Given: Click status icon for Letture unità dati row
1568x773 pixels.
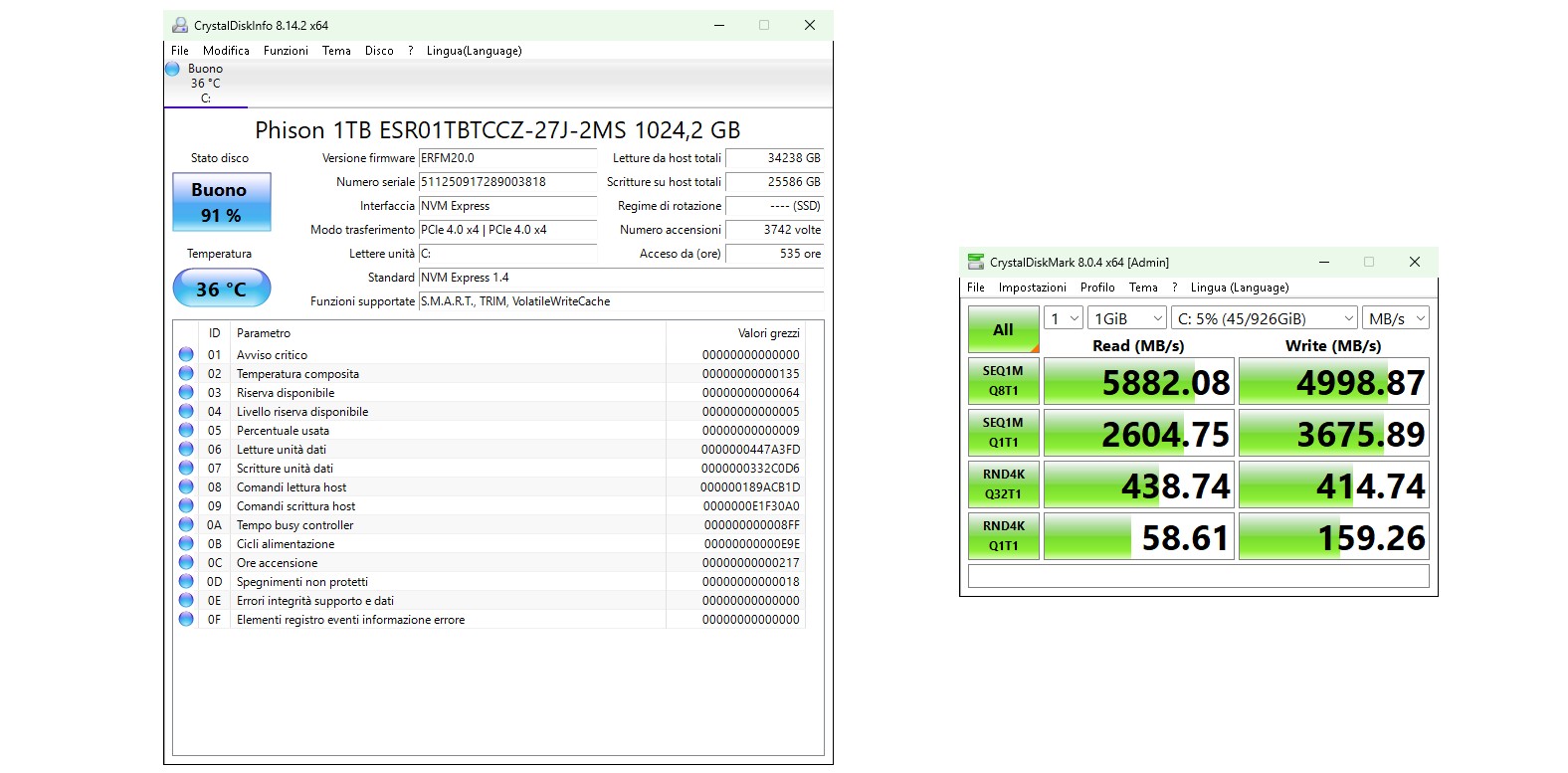Looking at the screenshot, I should [186, 449].
